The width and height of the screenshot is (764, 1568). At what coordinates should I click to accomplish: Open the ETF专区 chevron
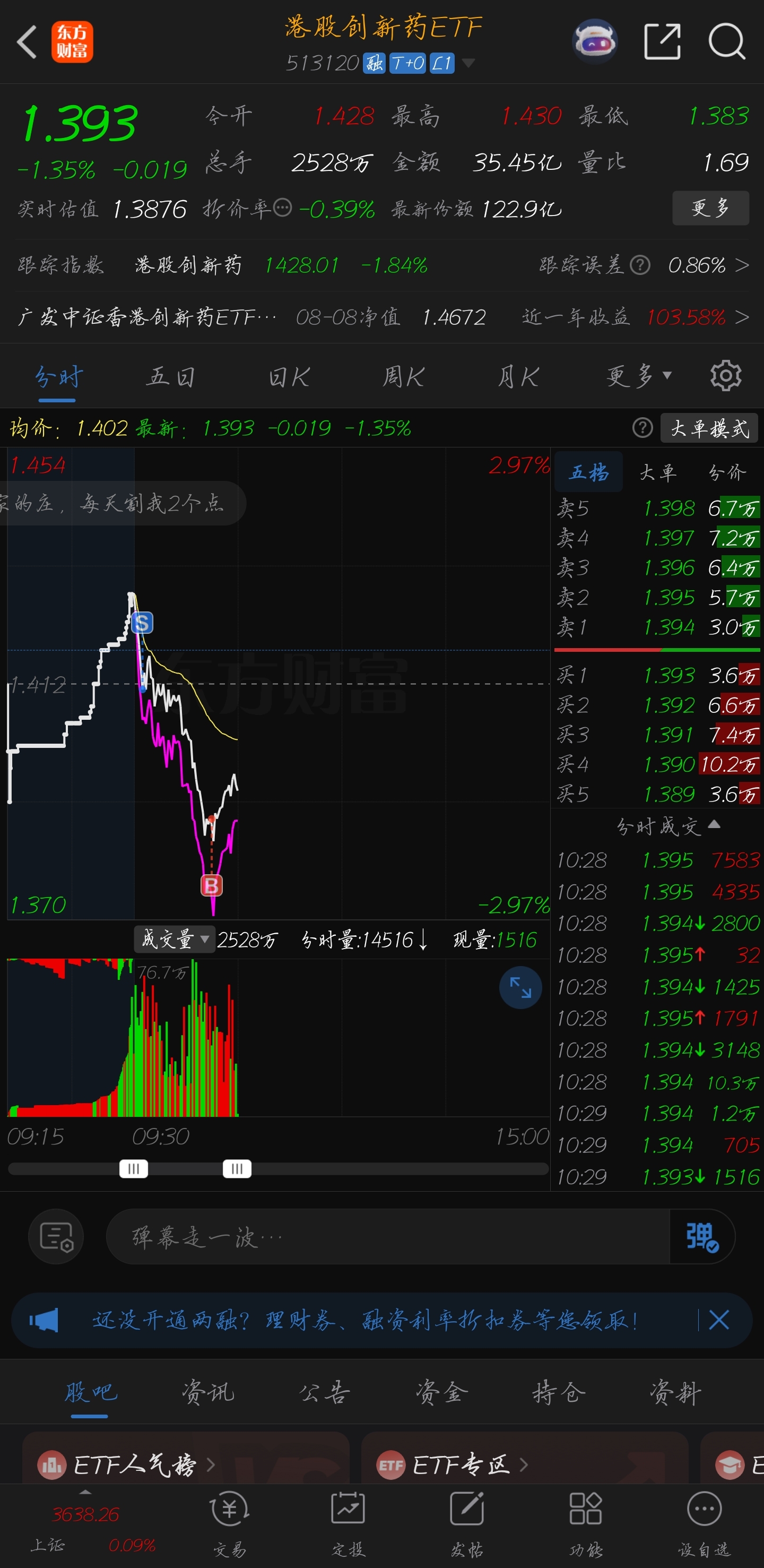(x=523, y=1464)
